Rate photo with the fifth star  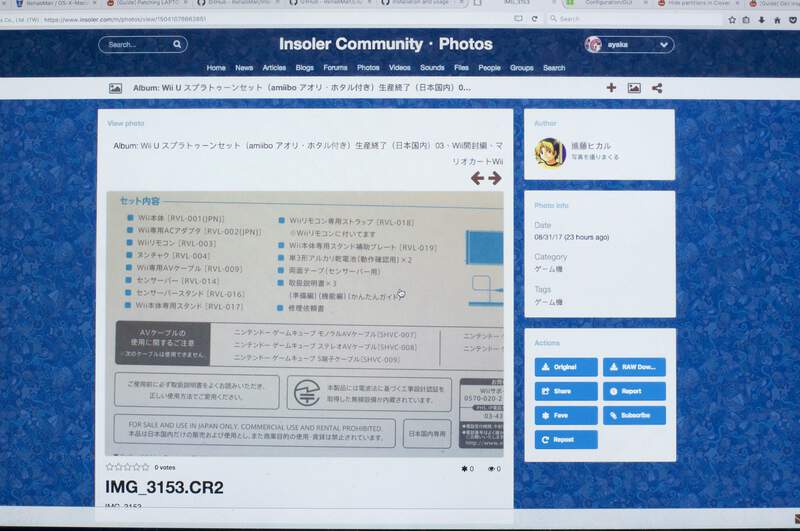point(145,467)
